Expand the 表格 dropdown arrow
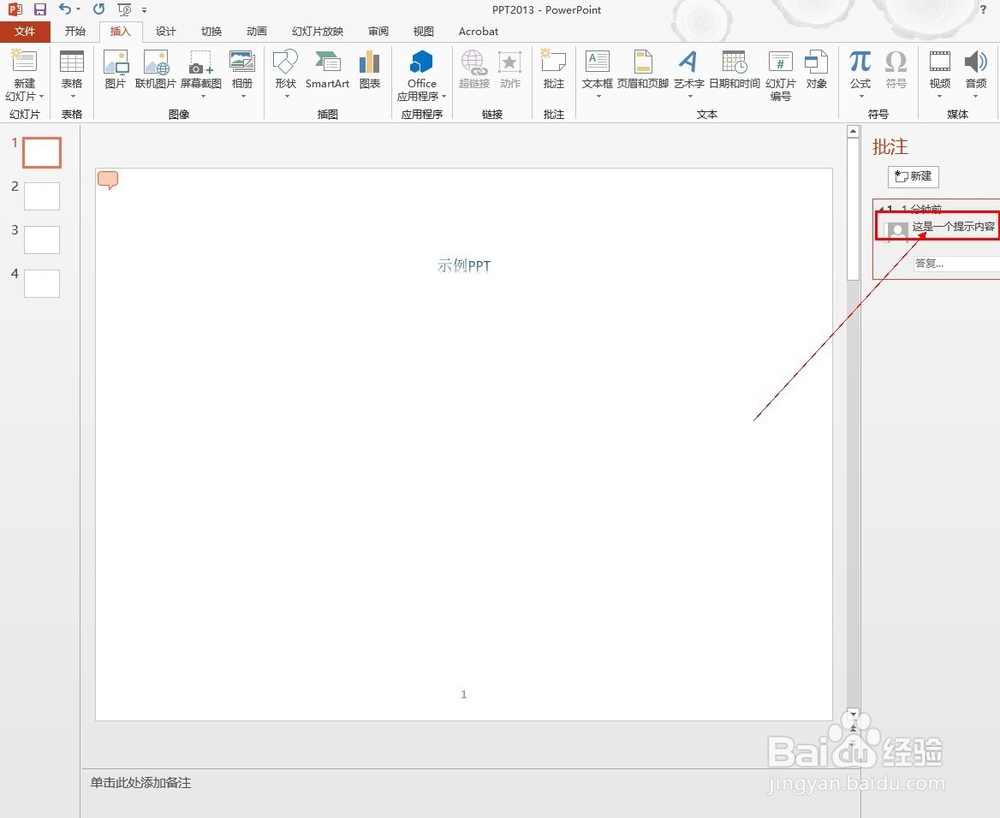 click(73, 96)
